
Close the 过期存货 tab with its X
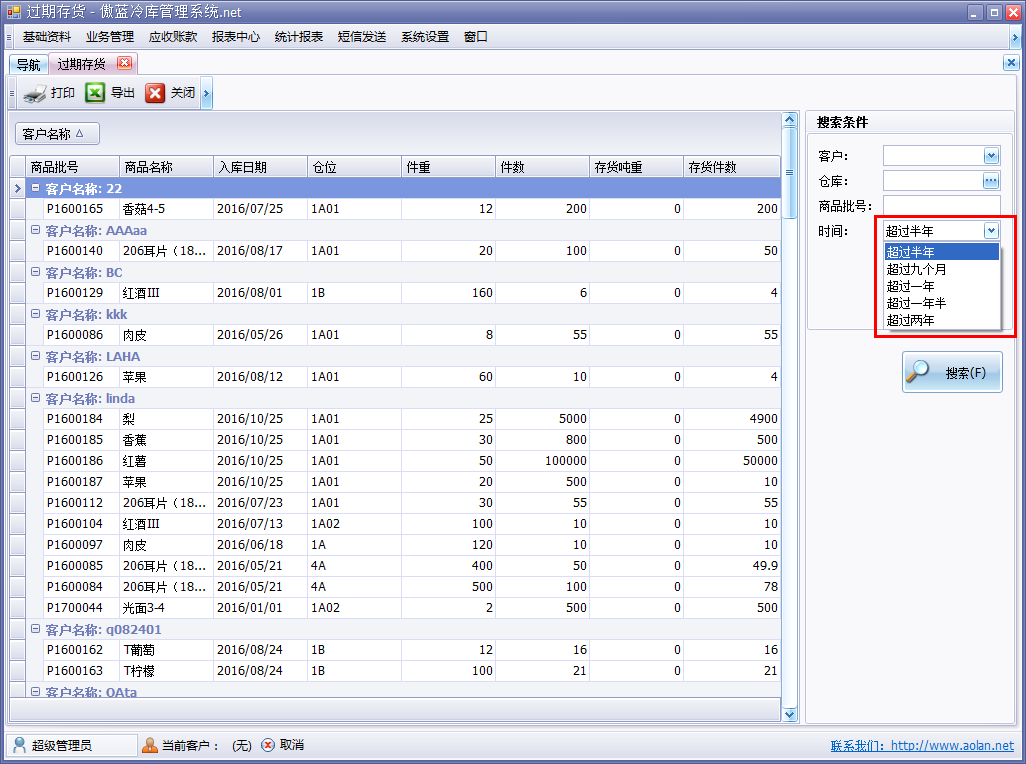pos(124,62)
